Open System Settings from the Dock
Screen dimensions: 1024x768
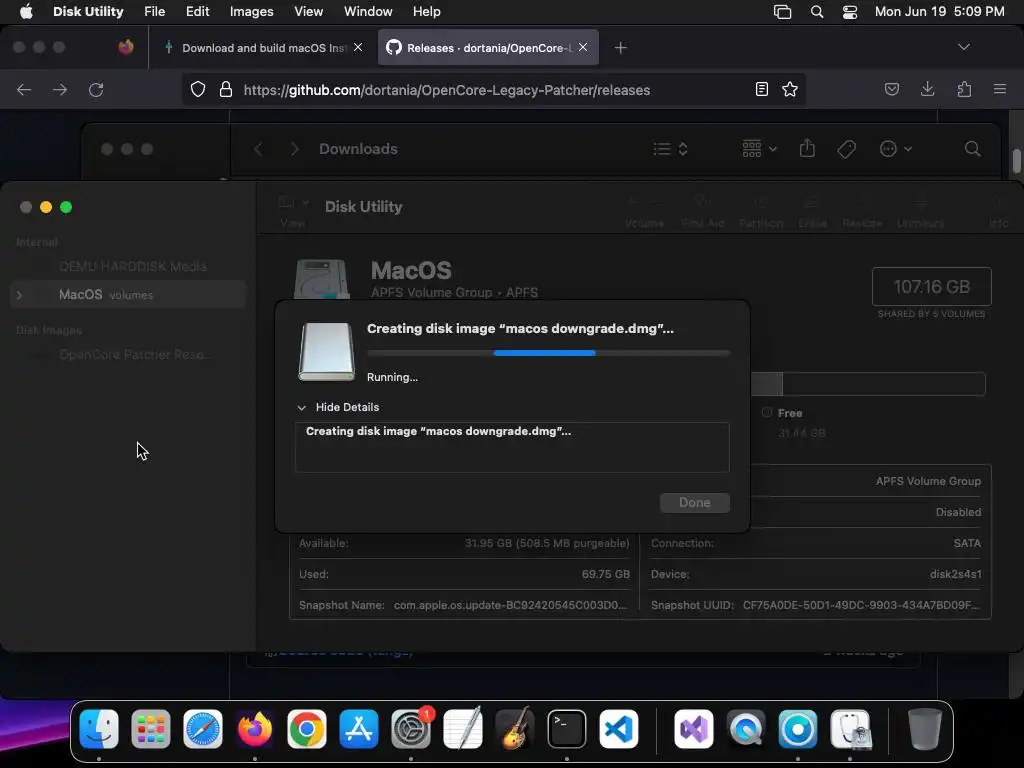click(x=411, y=729)
